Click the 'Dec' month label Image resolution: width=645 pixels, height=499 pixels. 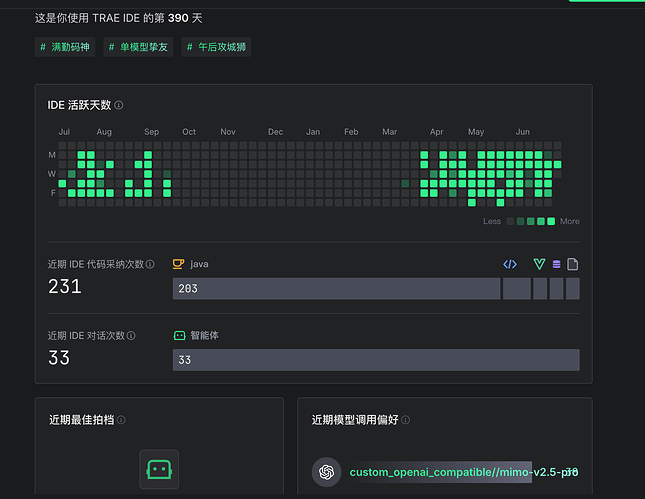coord(276,132)
